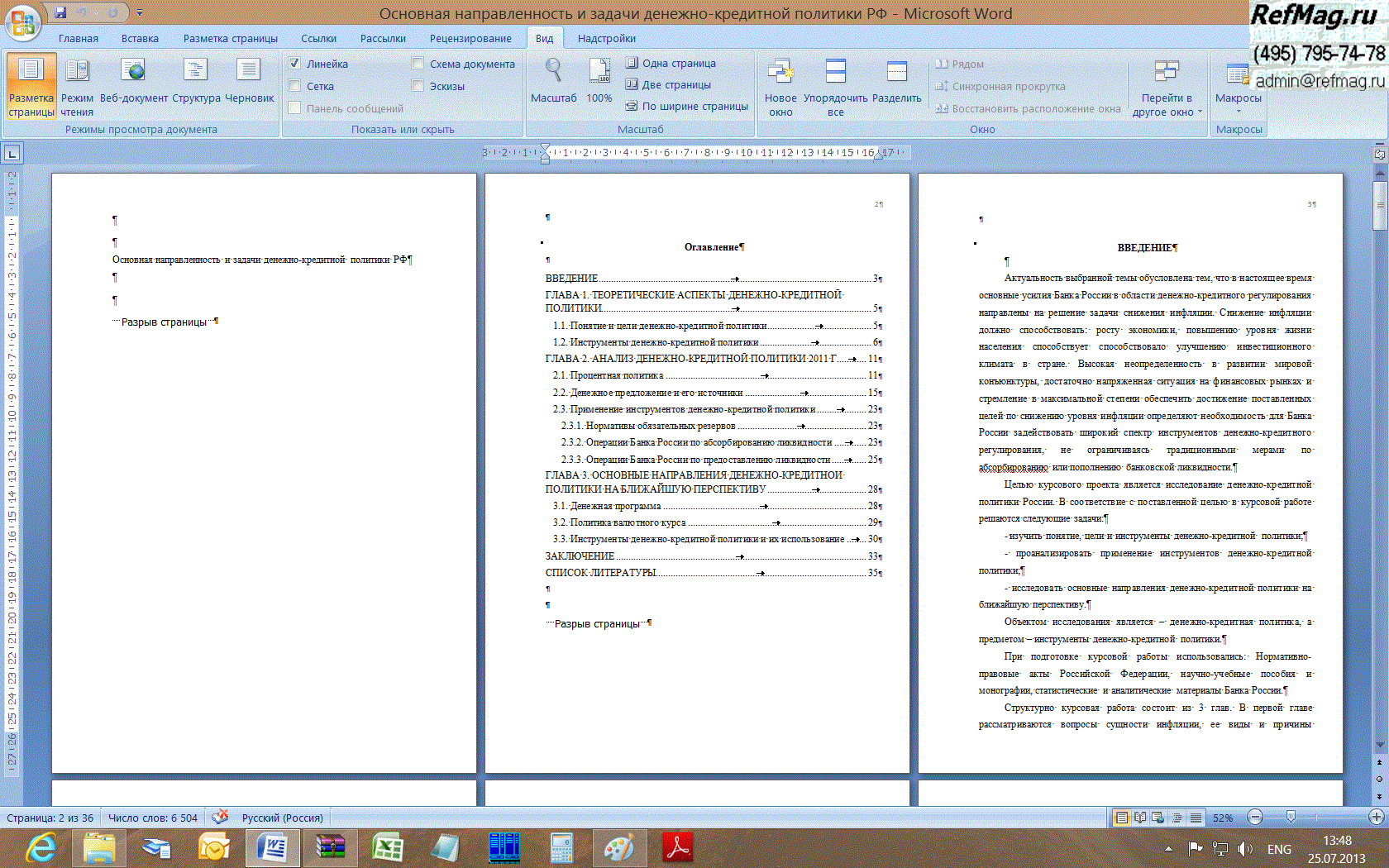Open Excel from the Windows taskbar
The width and height of the screenshot is (1389, 868).
point(387,848)
